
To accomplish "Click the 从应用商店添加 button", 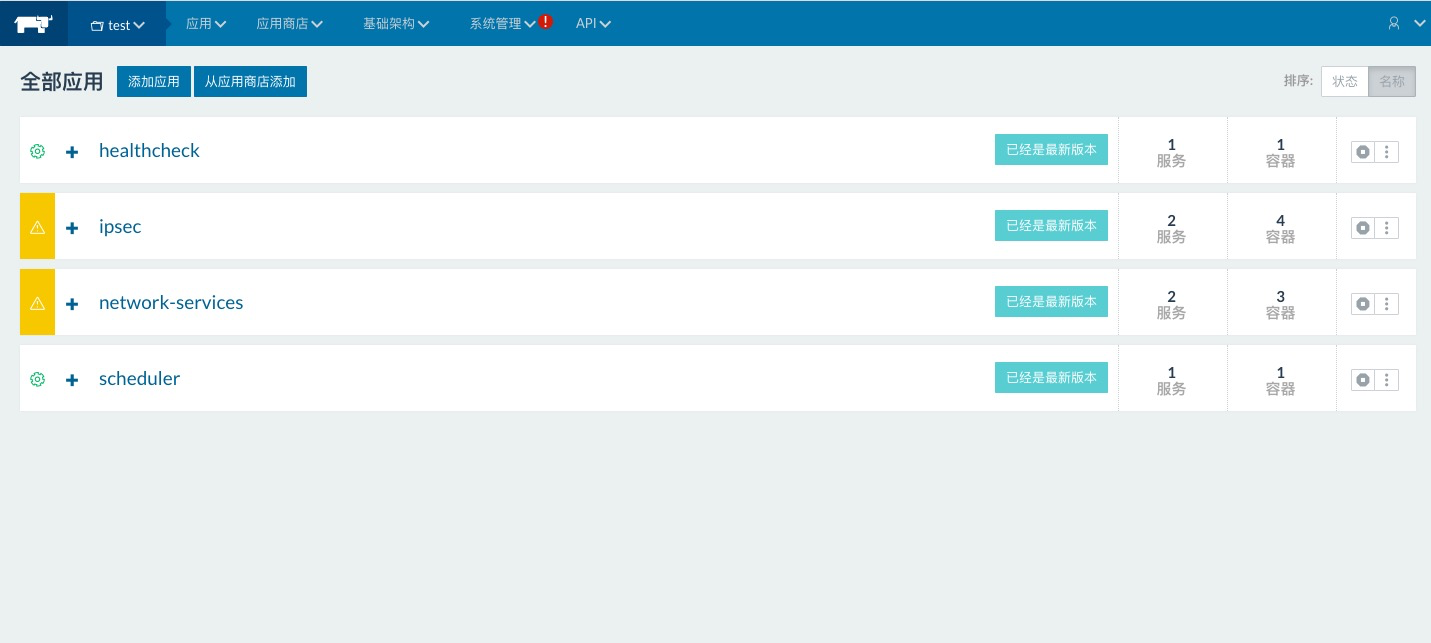I will coord(250,82).
